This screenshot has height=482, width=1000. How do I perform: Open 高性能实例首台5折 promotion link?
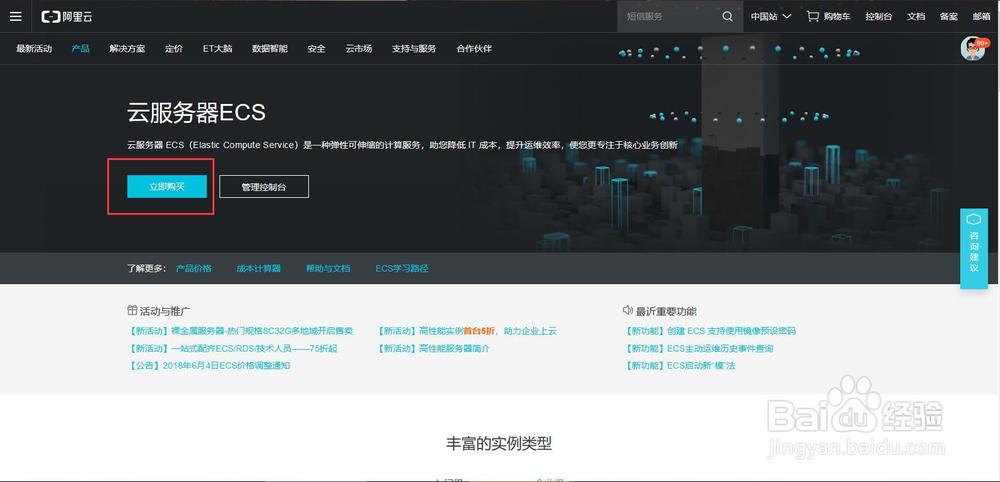(x=467, y=331)
